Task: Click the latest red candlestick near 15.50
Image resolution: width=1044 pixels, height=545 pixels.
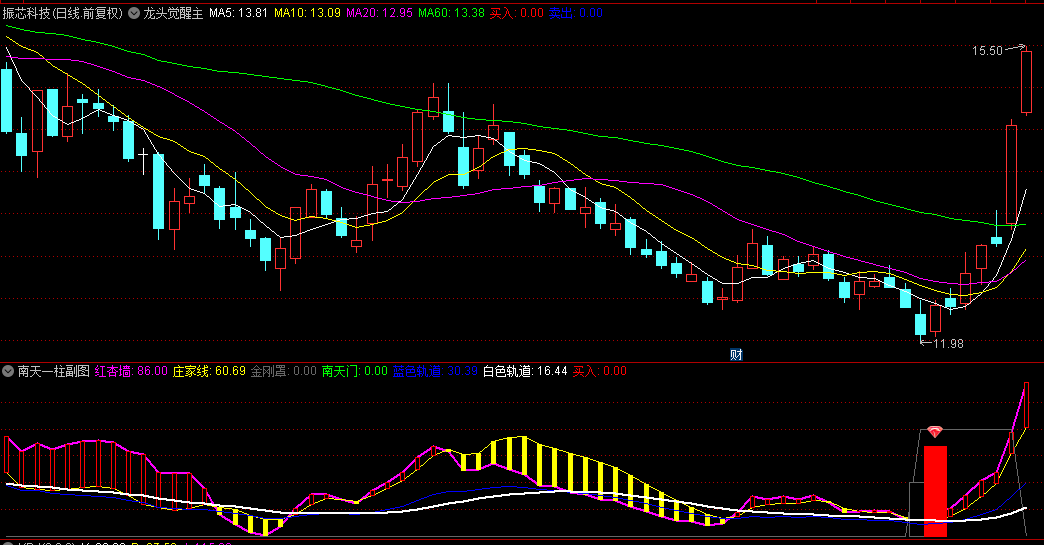Action: pyautogui.click(x=1026, y=82)
